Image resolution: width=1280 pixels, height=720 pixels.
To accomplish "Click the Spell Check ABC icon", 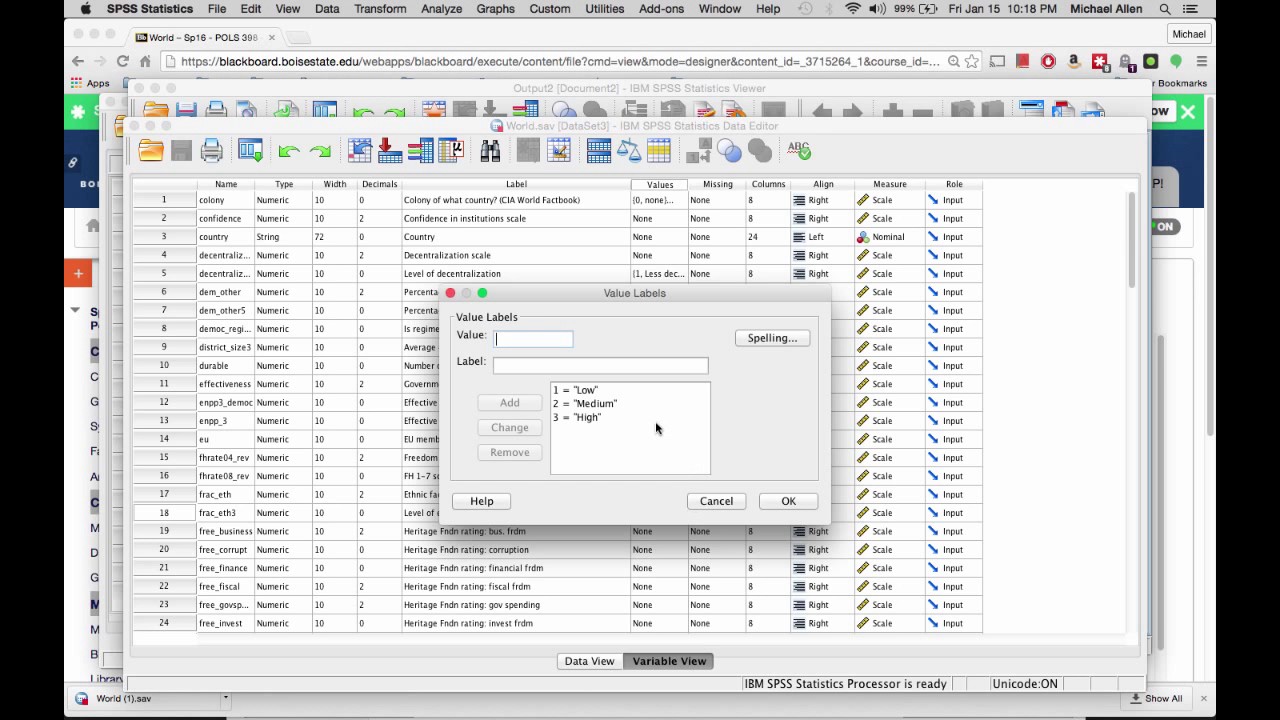I will click(798, 150).
